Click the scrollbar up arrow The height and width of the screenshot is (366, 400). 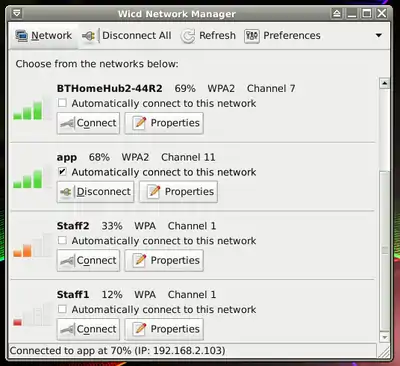pos(385,83)
